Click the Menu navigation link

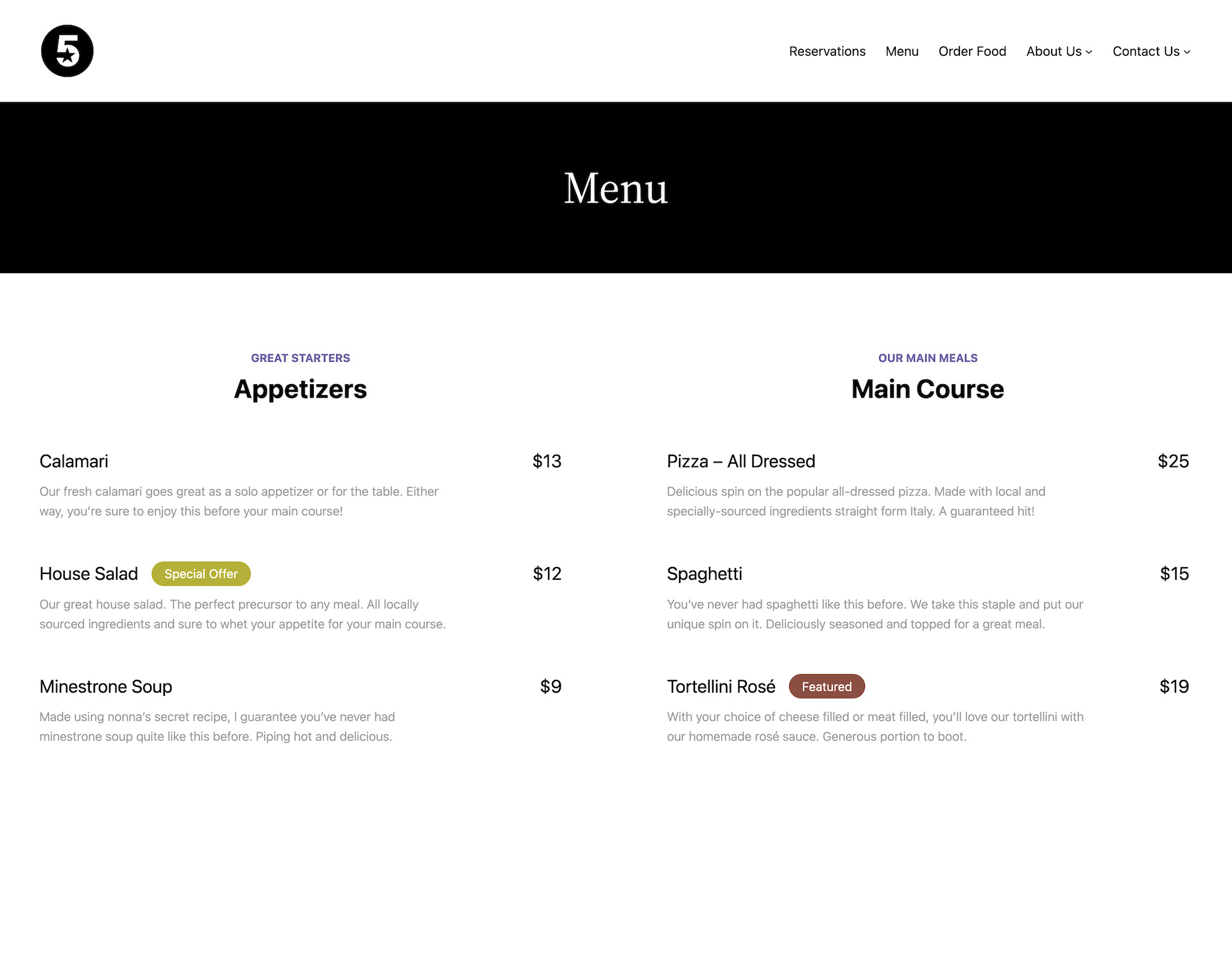[x=902, y=51]
